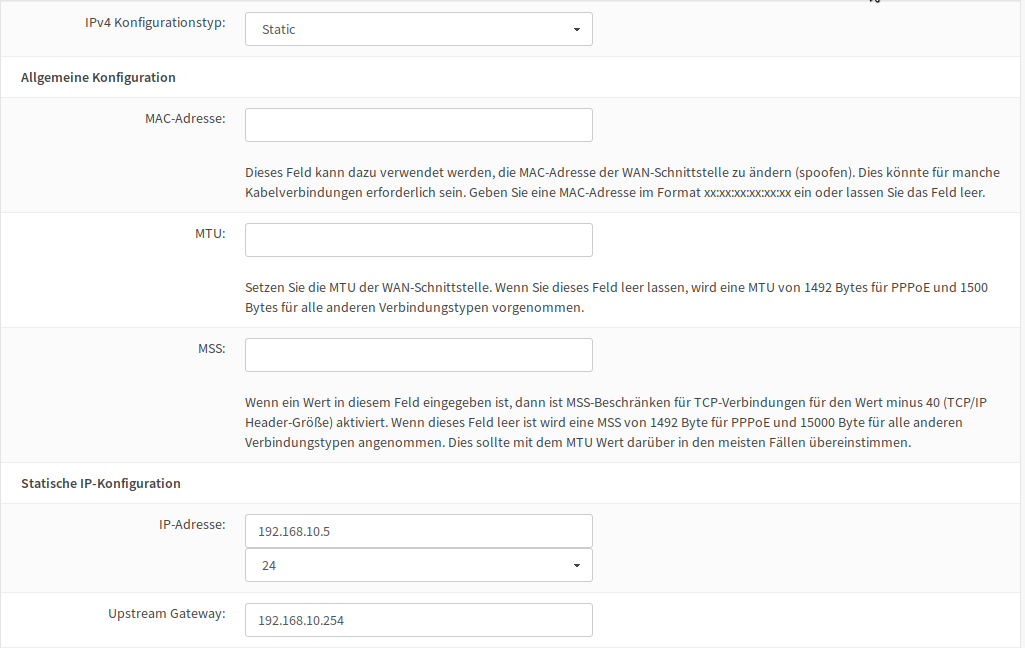Open the IPv4 Konfigurationstyp dropdown
The height and width of the screenshot is (648, 1025).
418,29
